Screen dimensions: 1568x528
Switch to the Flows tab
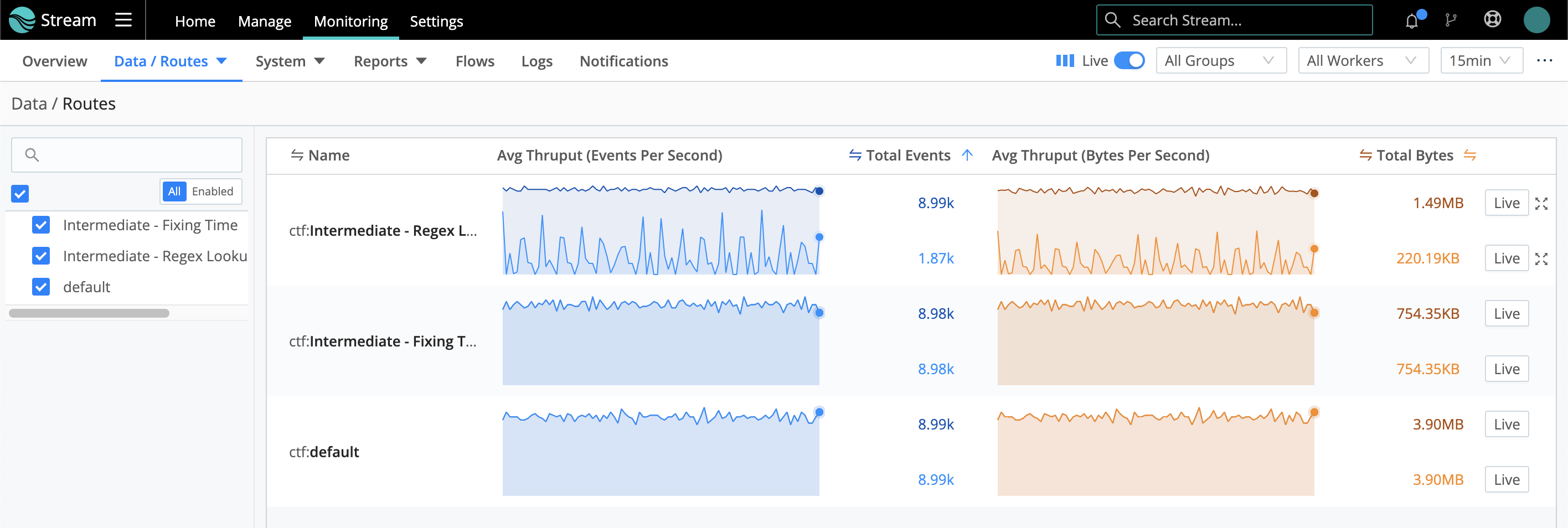click(474, 61)
